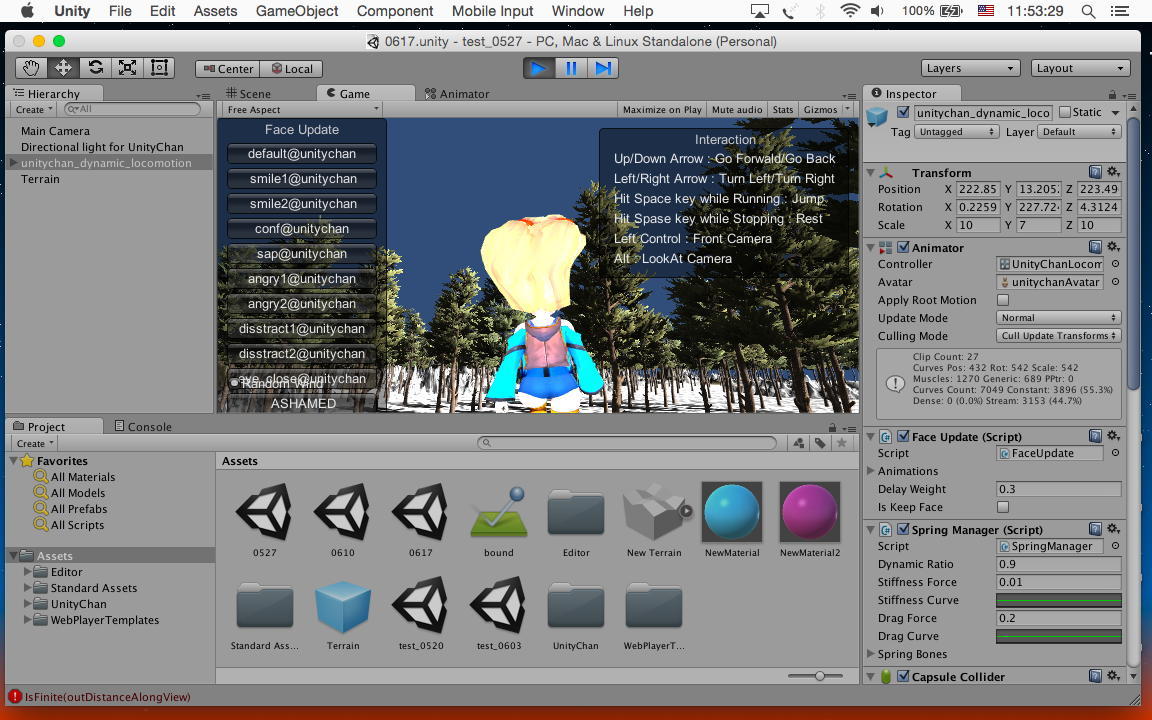The image size is (1152, 720).
Task: Open Drag Curve editor swatch
Action: [x=1059, y=636]
